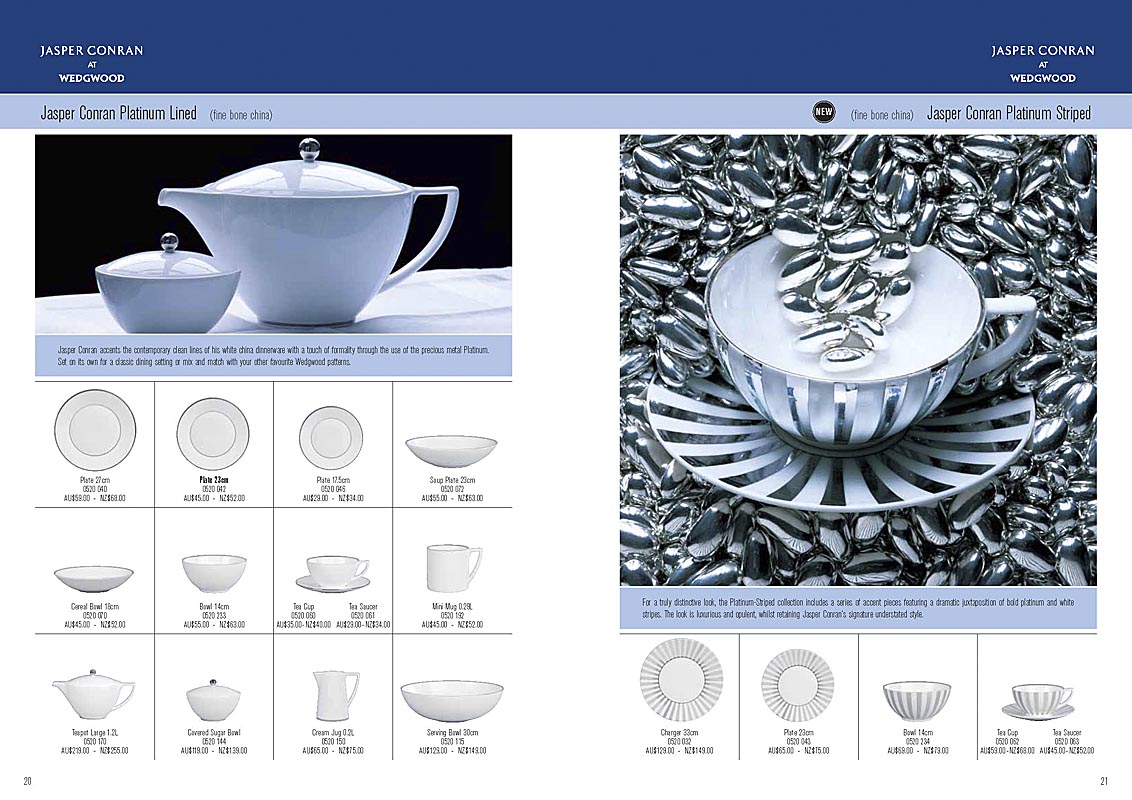This screenshot has width=1132, height=800.
Task: Click the Jasper Conran Platinum Striped heading
Action: (x=1008, y=113)
